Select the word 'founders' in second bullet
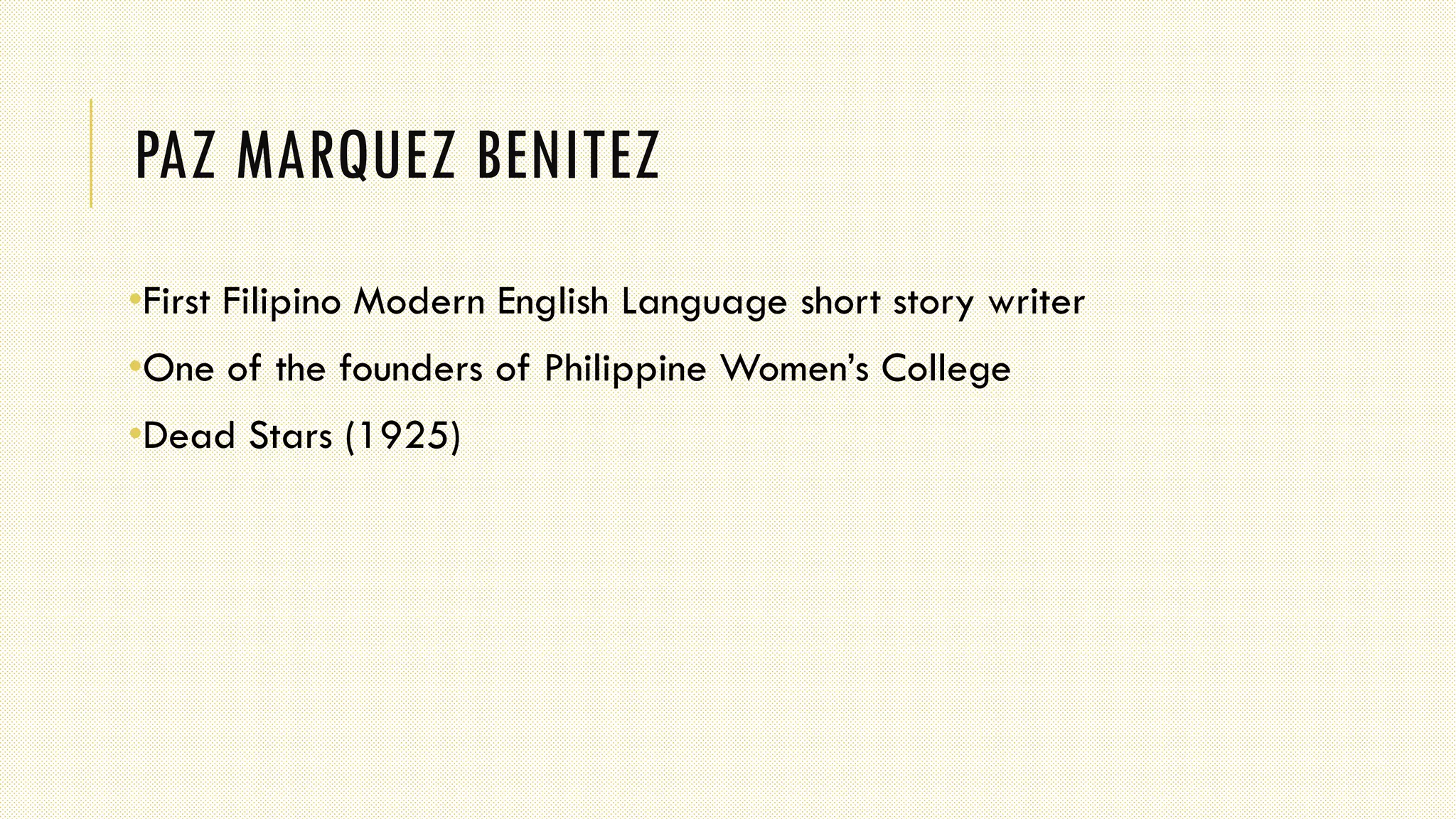The width and height of the screenshot is (1456, 819). pos(411,368)
